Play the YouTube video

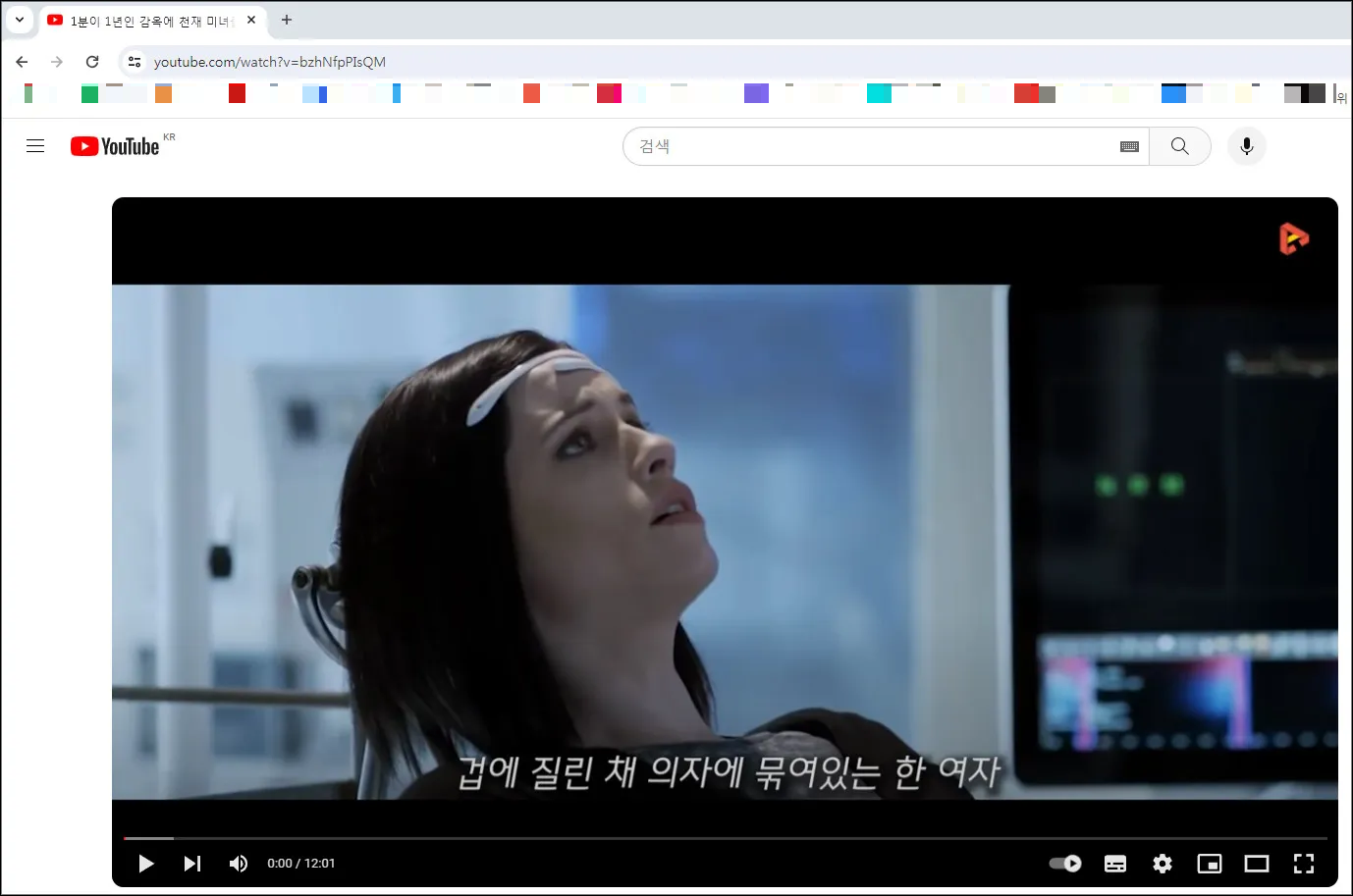tap(146, 864)
